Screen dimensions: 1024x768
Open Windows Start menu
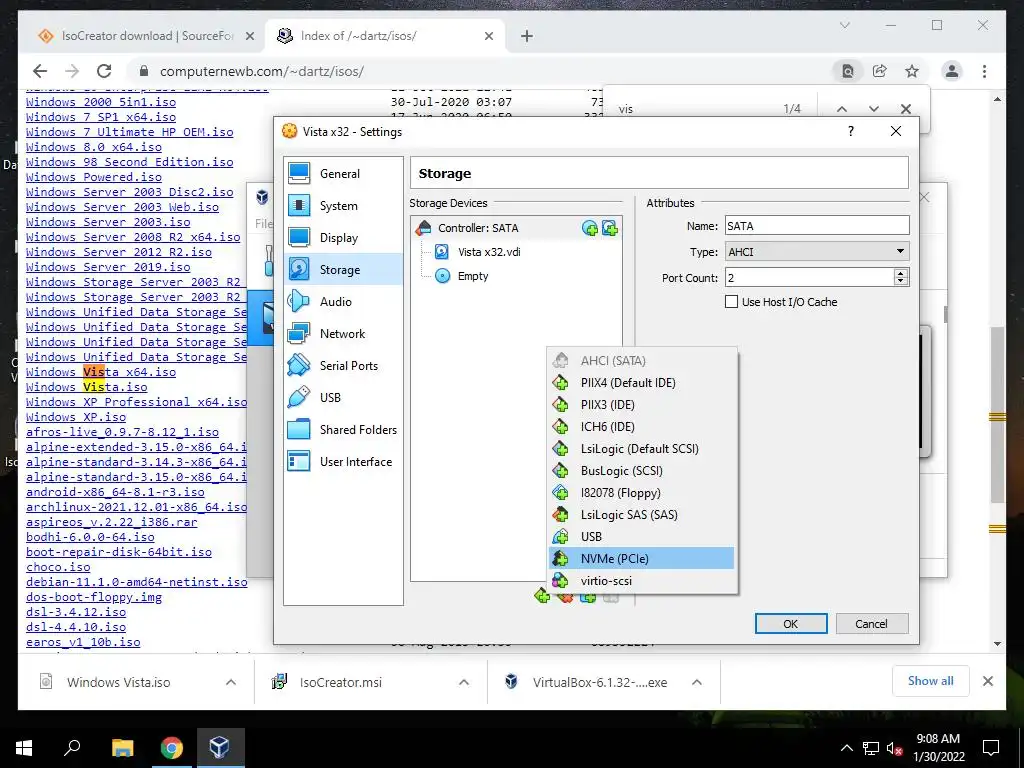point(24,748)
